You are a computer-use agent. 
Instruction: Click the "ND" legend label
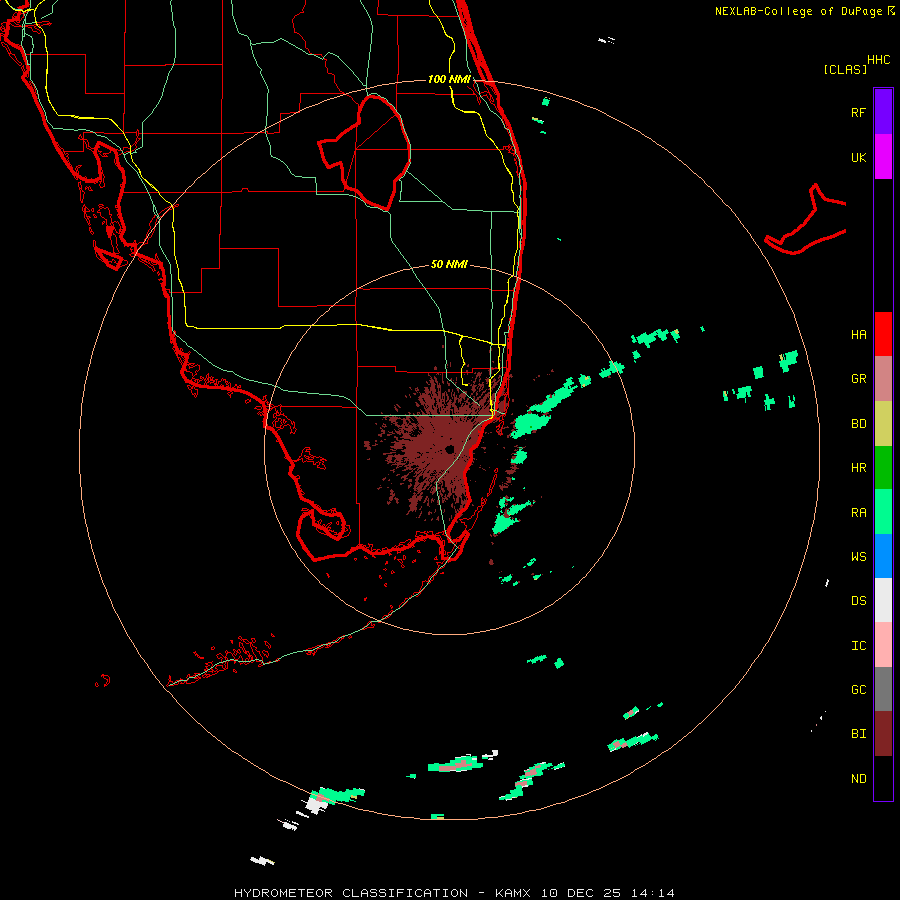click(x=858, y=778)
